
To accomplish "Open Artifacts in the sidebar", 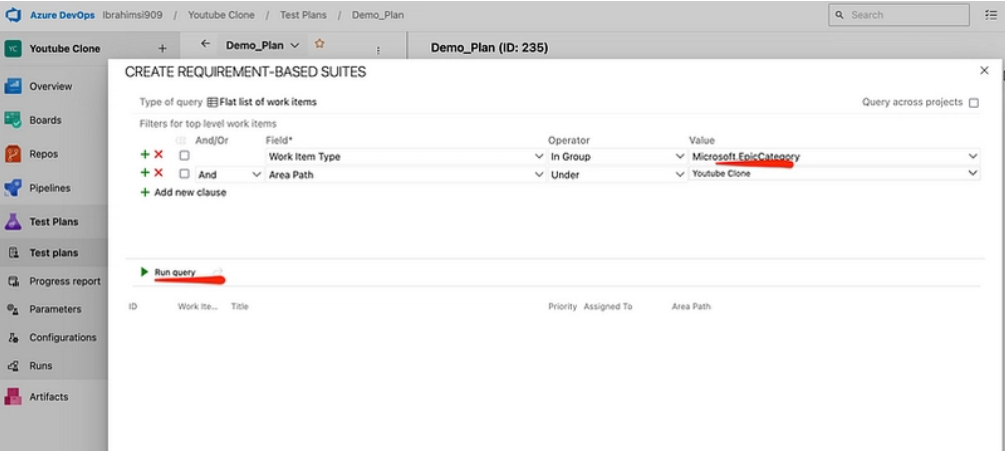I will [13, 397].
